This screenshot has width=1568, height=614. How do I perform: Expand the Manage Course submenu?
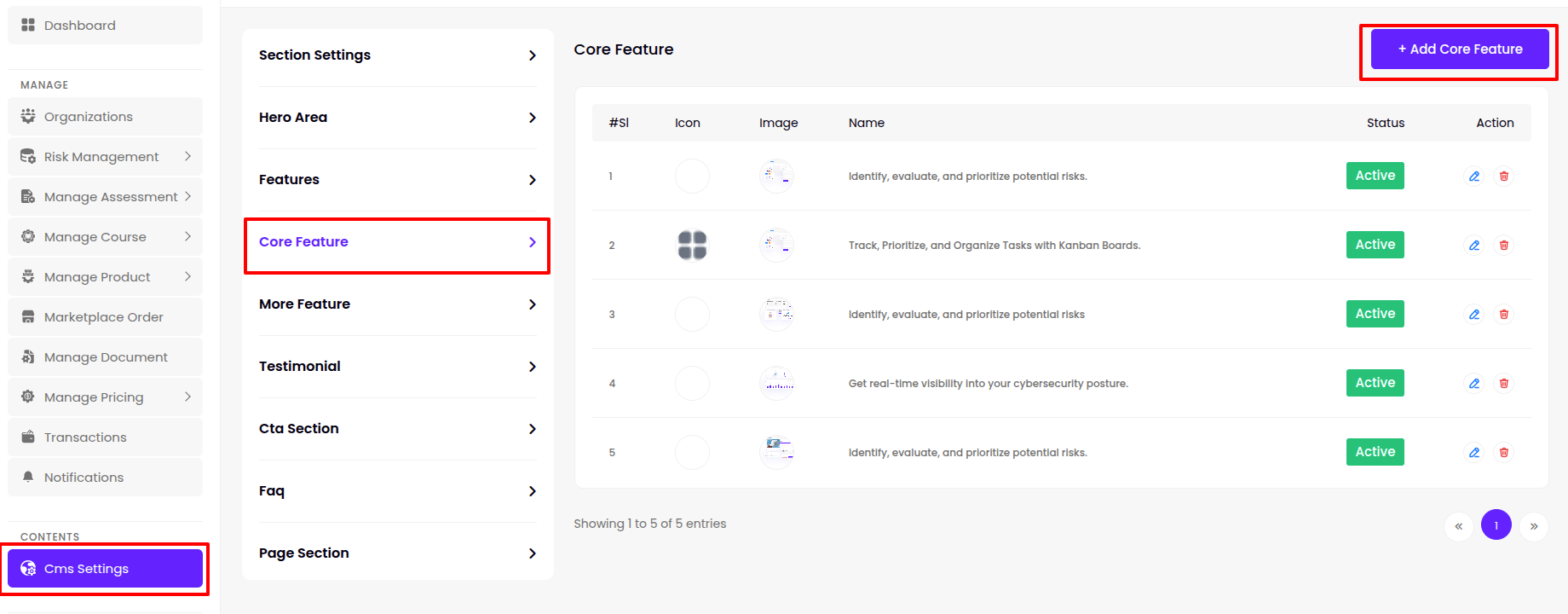187,236
